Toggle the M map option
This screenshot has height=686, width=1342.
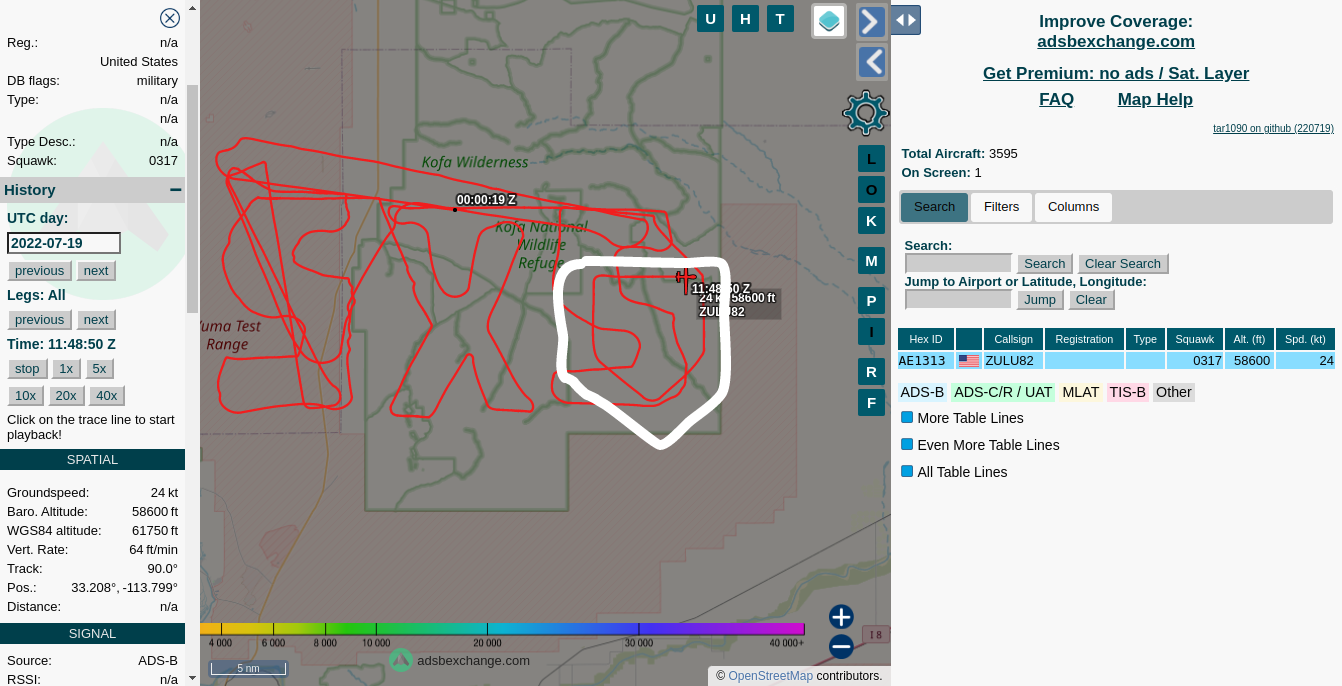coord(871,261)
